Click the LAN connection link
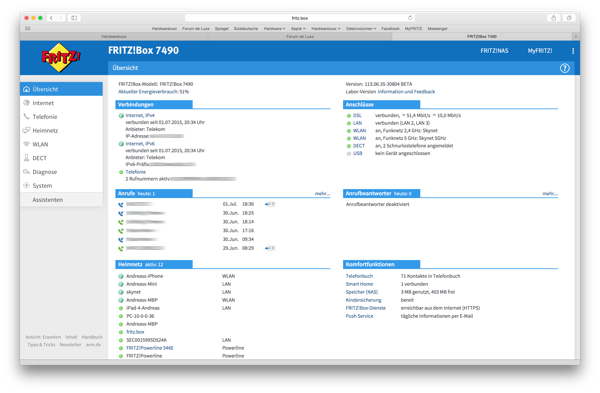This screenshot has height=393, width=600. [x=357, y=123]
